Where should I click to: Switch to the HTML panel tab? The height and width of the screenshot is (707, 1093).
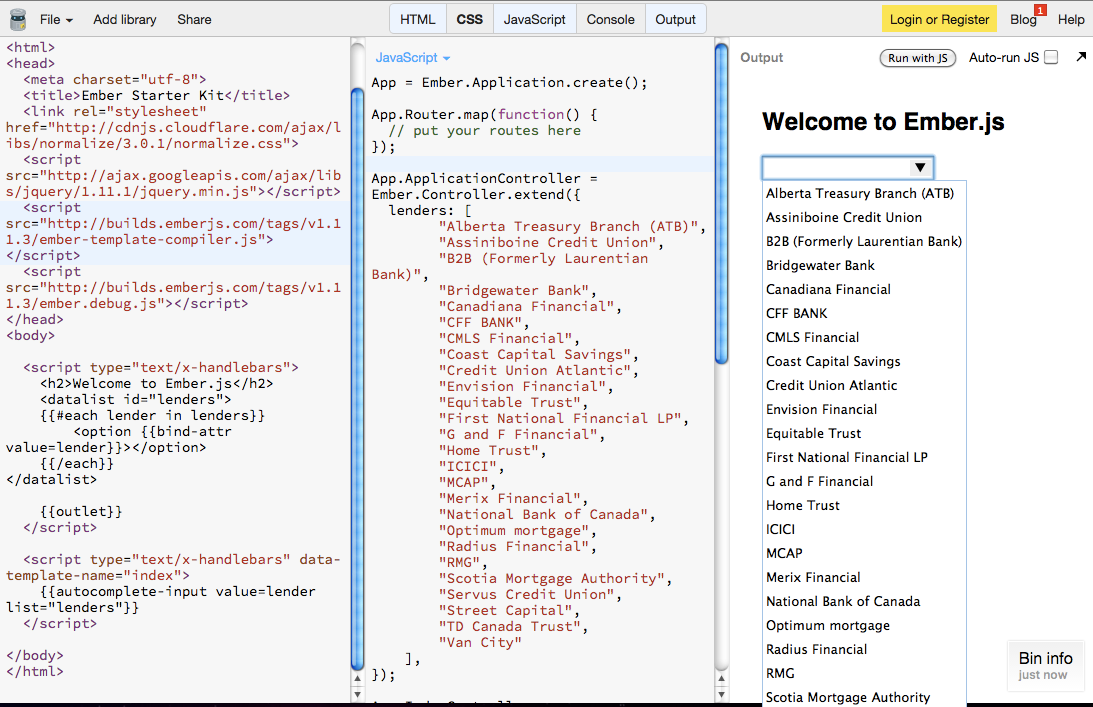[x=418, y=19]
